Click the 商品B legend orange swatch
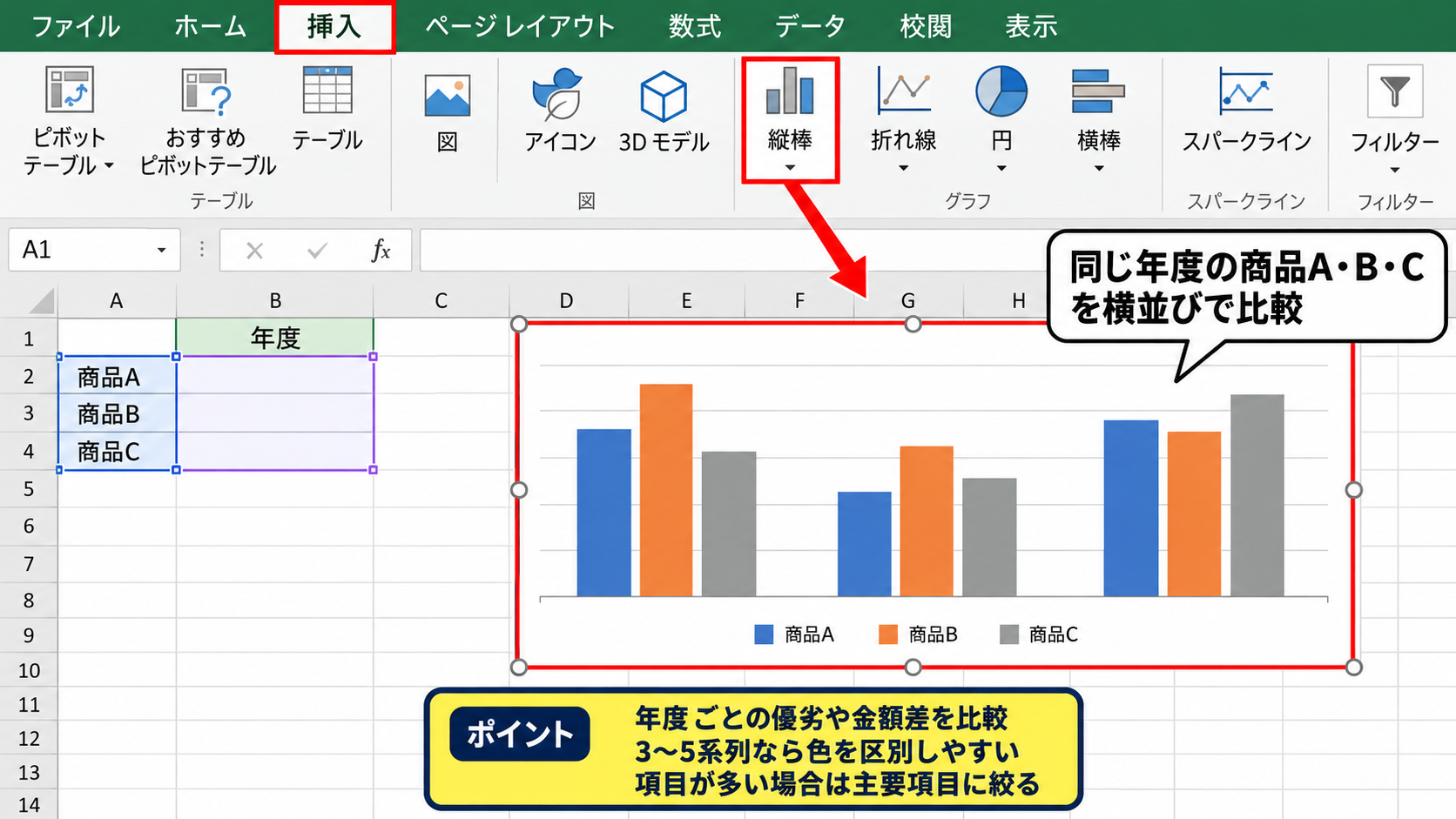This screenshot has width=1456, height=819. [888, 634]
